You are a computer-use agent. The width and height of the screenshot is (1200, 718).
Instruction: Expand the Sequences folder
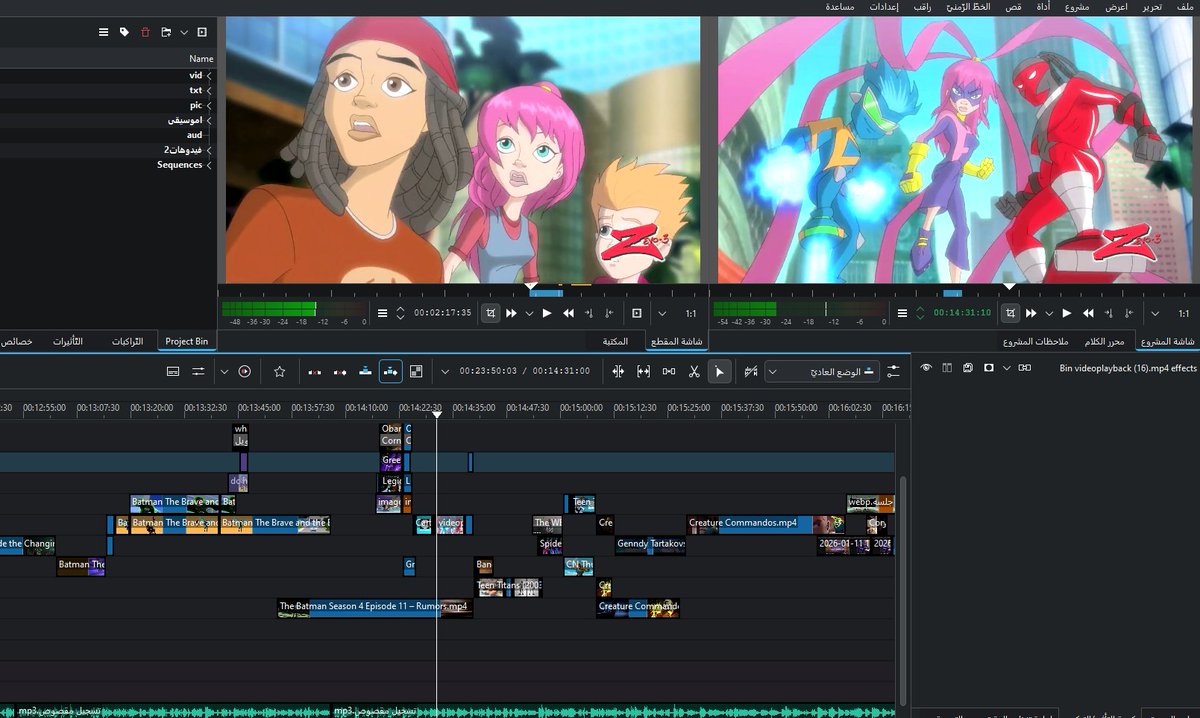point(209,165)
